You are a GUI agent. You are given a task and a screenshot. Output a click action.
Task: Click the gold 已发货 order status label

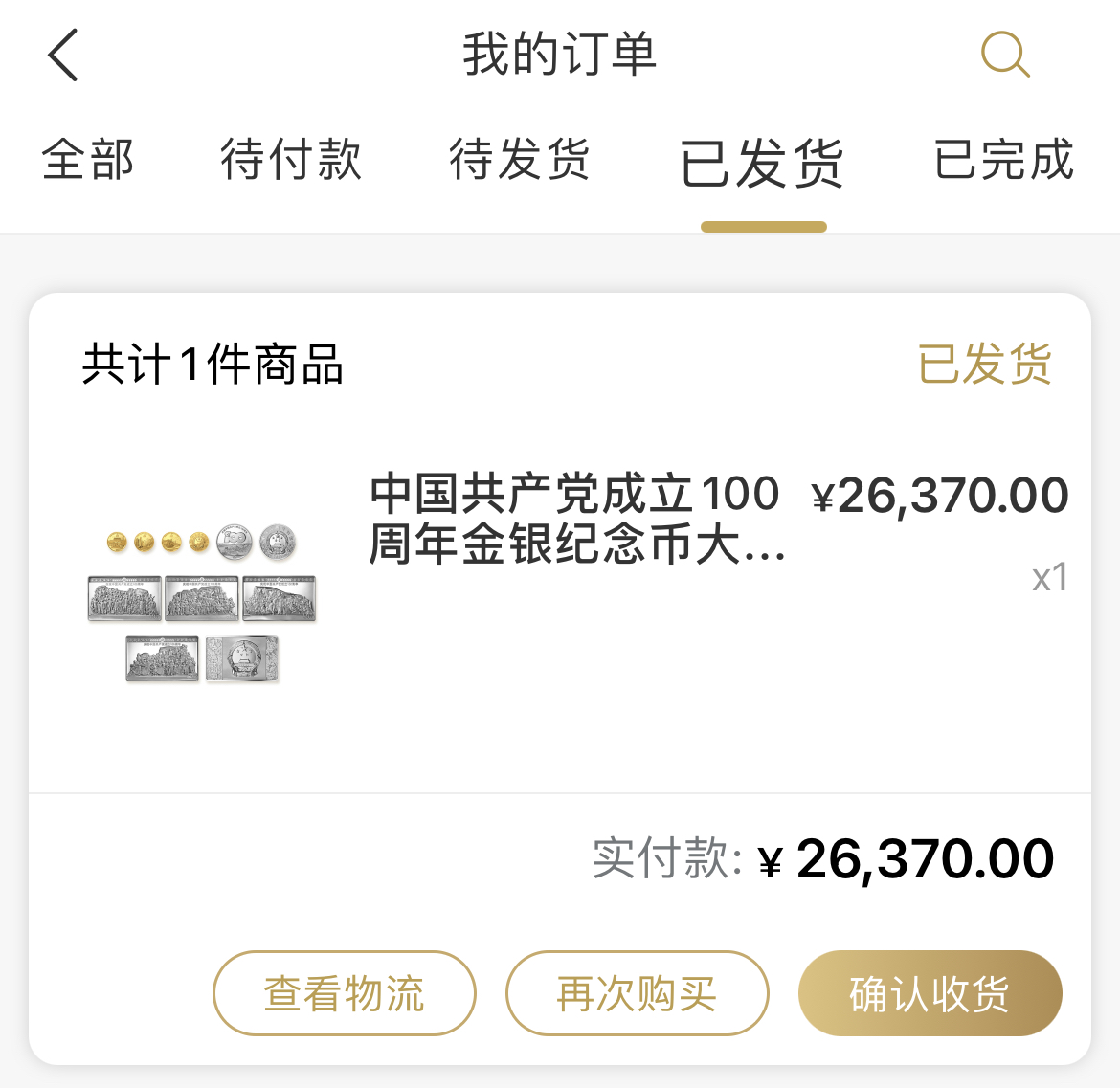click(x=984, y=364)
